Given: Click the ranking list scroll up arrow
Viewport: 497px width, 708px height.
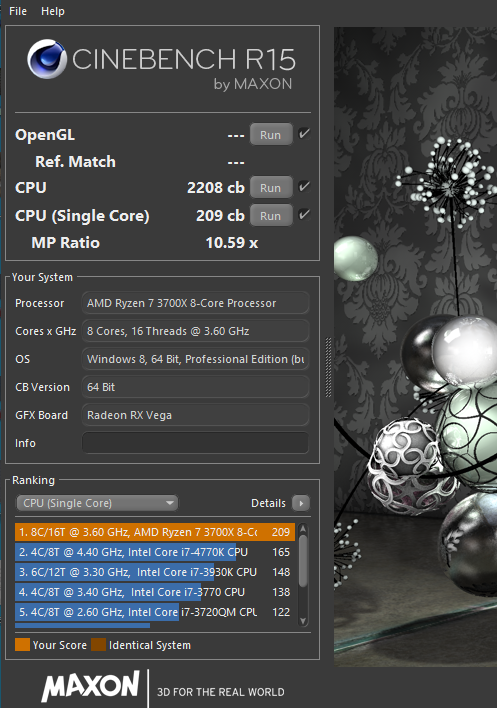Looking at the screenshot, I should click(303, 528).
